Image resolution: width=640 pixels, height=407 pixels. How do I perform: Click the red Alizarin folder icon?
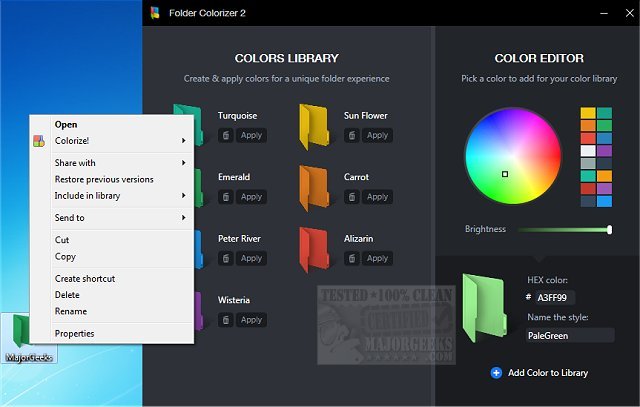point(314,249)
